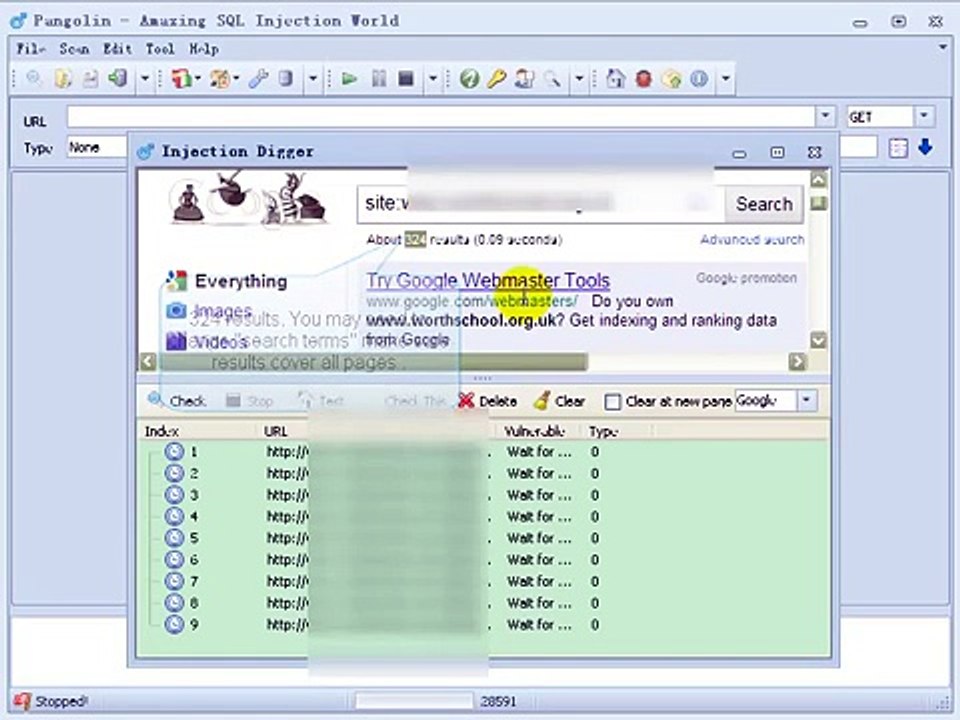
Task: Open the Edit menu
Action: click(x=118, y=48)
